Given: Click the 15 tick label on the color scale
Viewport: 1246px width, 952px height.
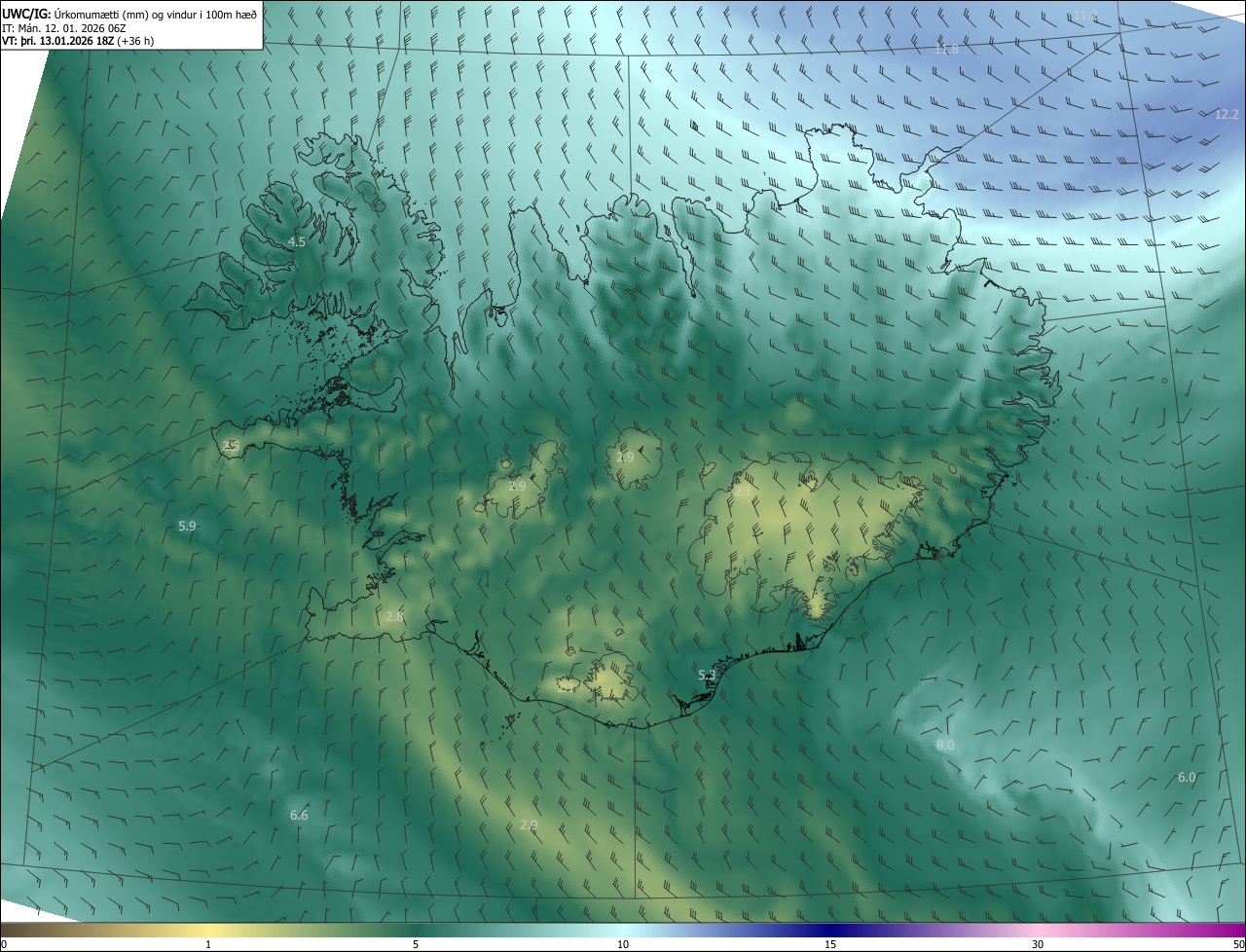Looking at the screenshot, I should click(830, 944).
